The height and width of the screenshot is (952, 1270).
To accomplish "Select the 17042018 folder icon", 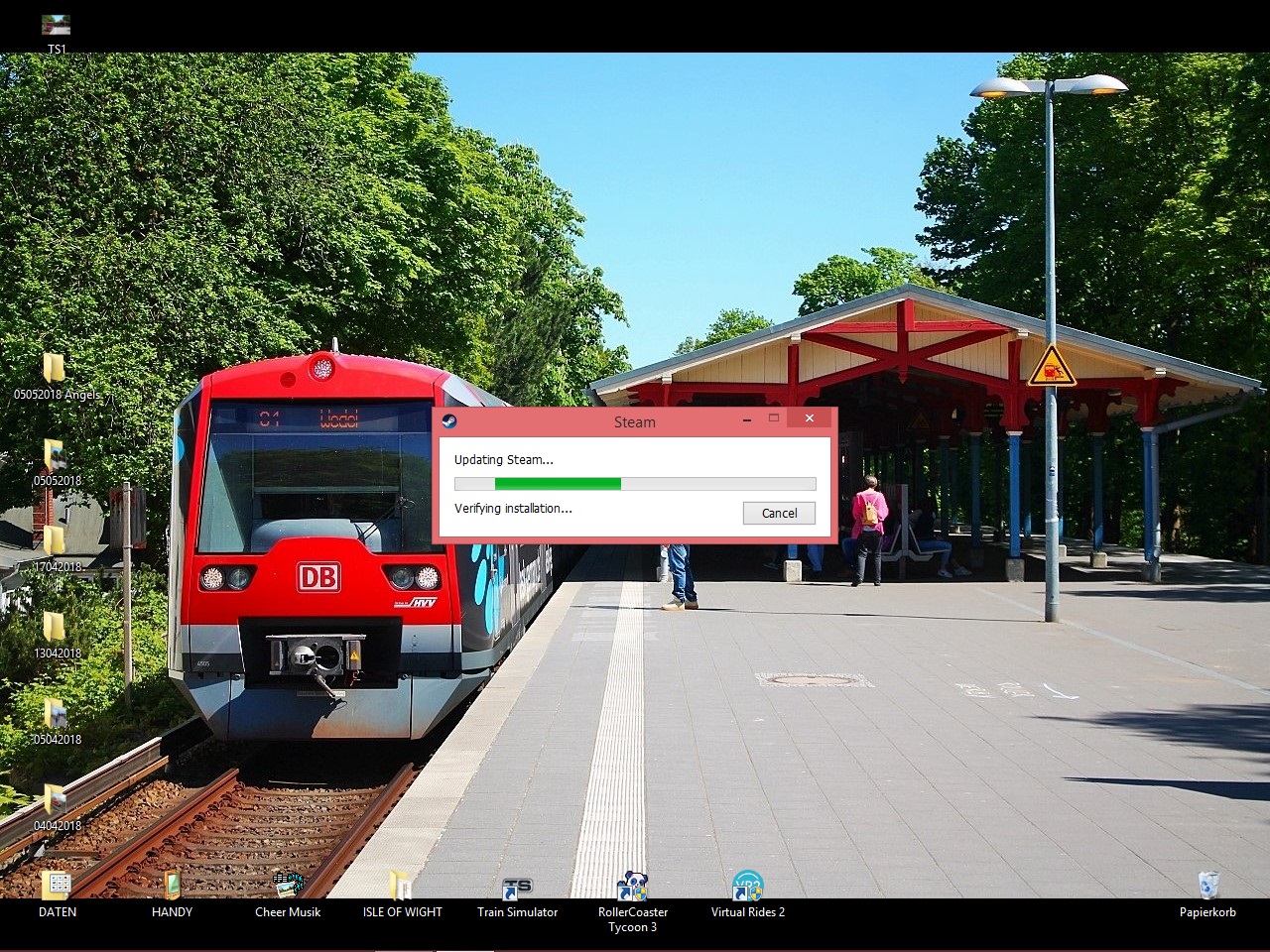I will (54, 540).
